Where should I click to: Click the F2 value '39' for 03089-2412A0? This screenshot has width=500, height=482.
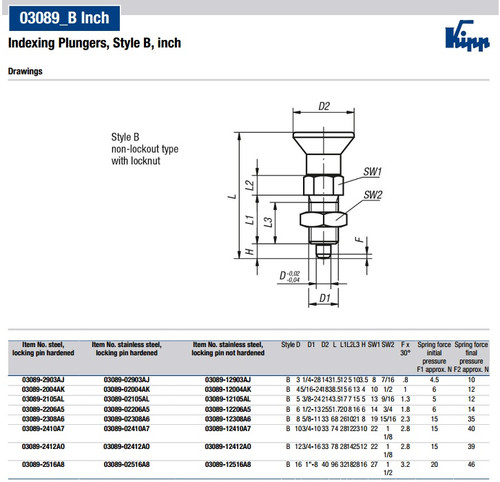click(x=471, y=447)
